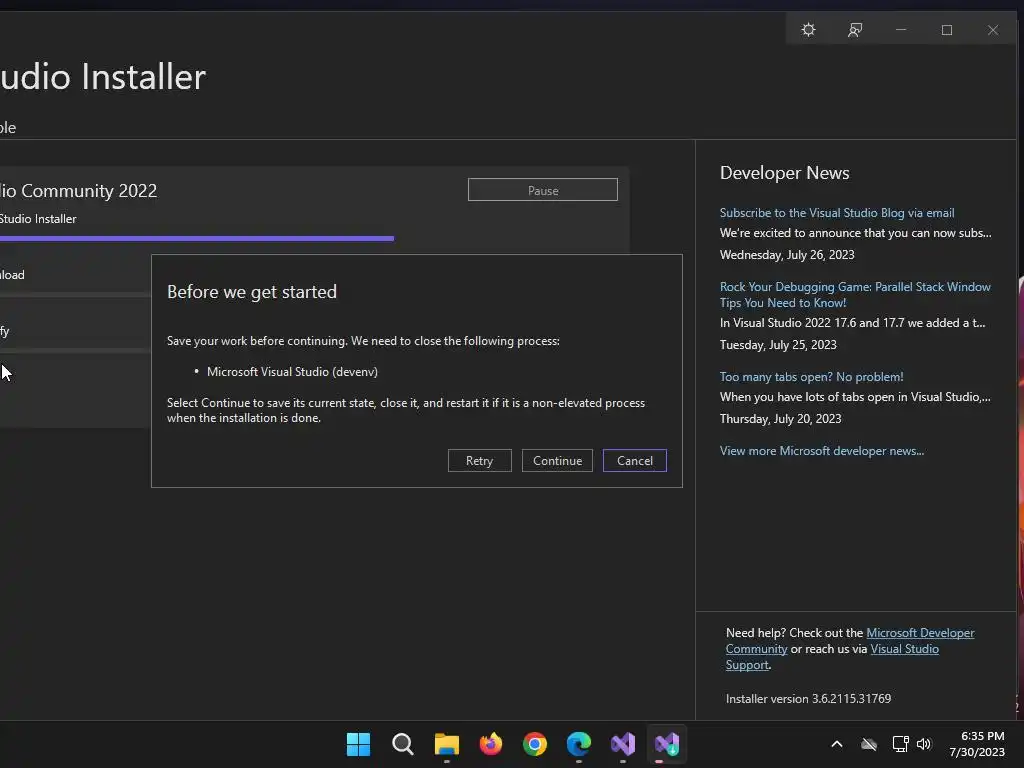Launch Google Chrome from taskbar
The width and height of the screenshot is (1024, 768).
[535, 744]
